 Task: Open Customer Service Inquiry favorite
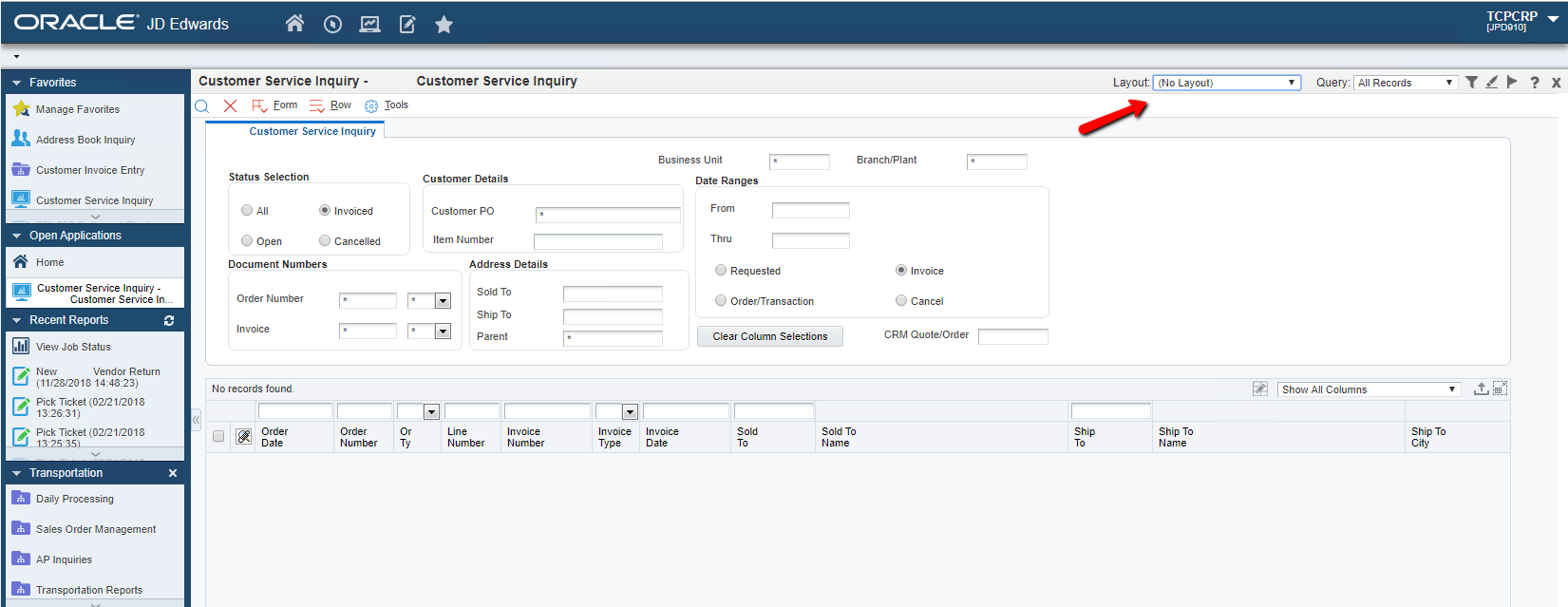pos(94,200)
